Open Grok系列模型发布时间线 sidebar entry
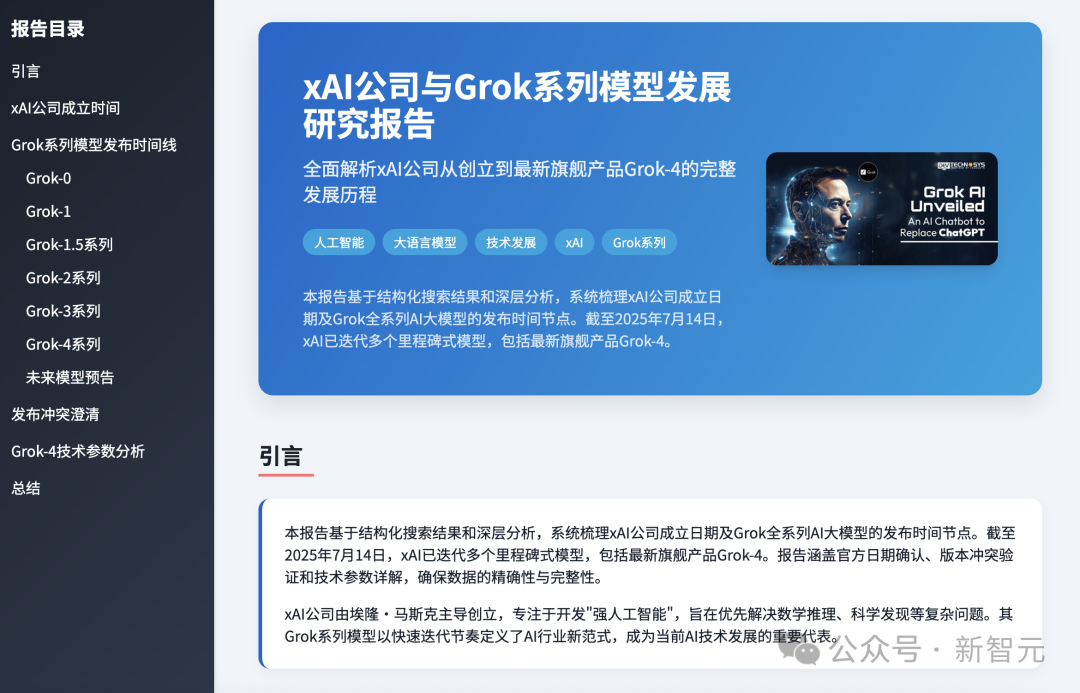Screen dimensions: 1080x693 click(94, 145)
